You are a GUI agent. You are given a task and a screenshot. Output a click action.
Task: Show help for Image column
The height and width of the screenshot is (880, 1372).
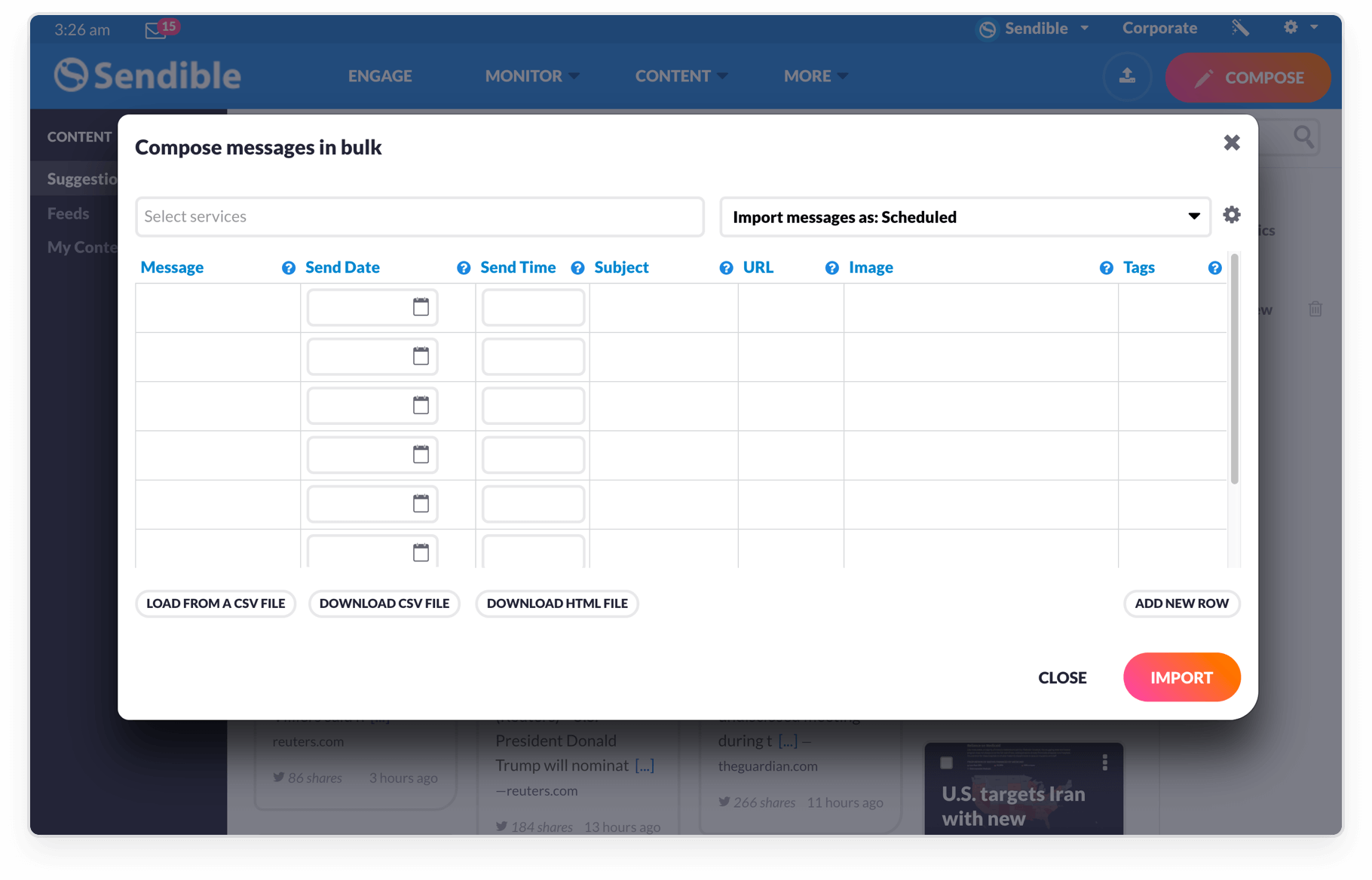(1106, 268)
